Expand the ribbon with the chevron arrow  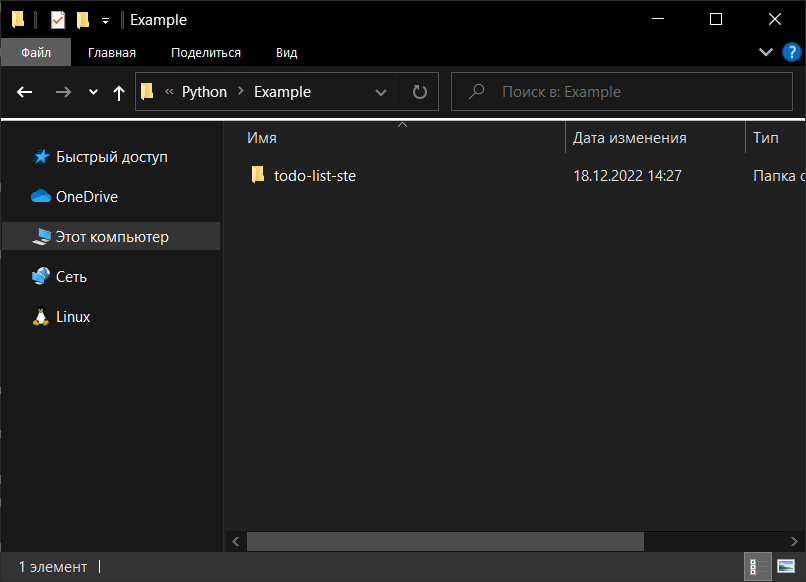tap(766, 52)
